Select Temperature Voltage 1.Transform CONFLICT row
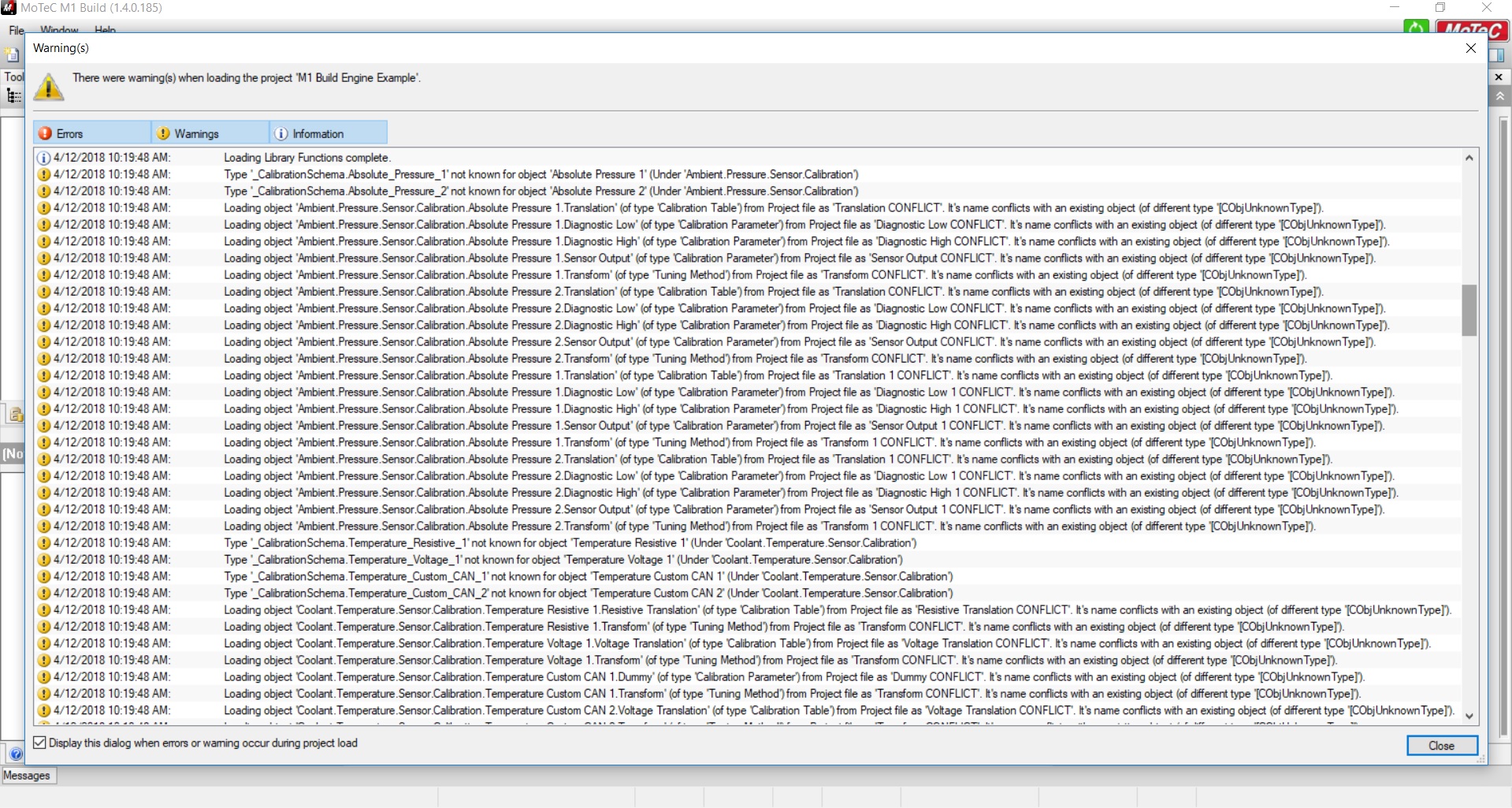The image size is (1512, 808). (749, 660)
